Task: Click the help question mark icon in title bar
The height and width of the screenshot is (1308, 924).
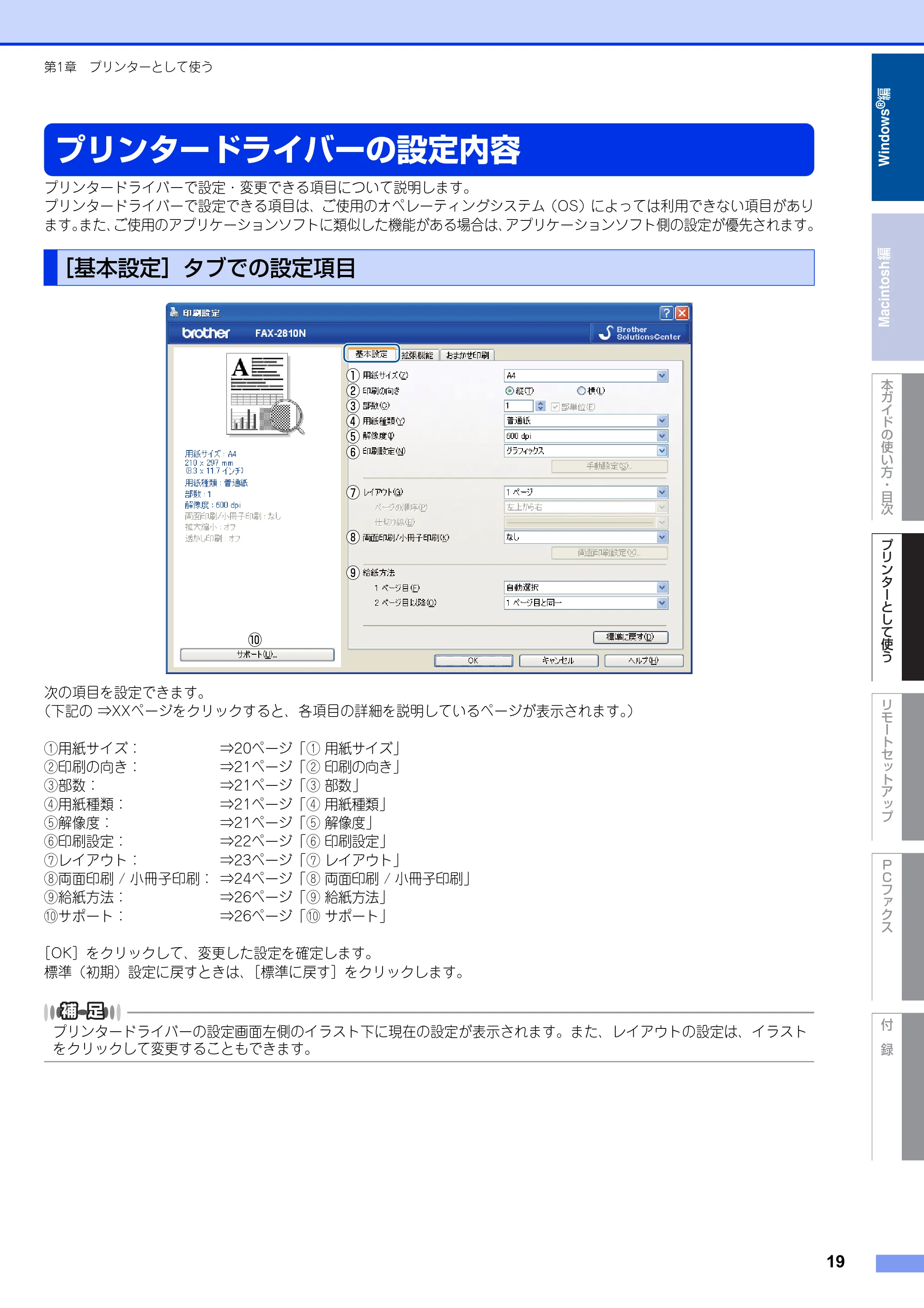Action: [x=666, y=313]
